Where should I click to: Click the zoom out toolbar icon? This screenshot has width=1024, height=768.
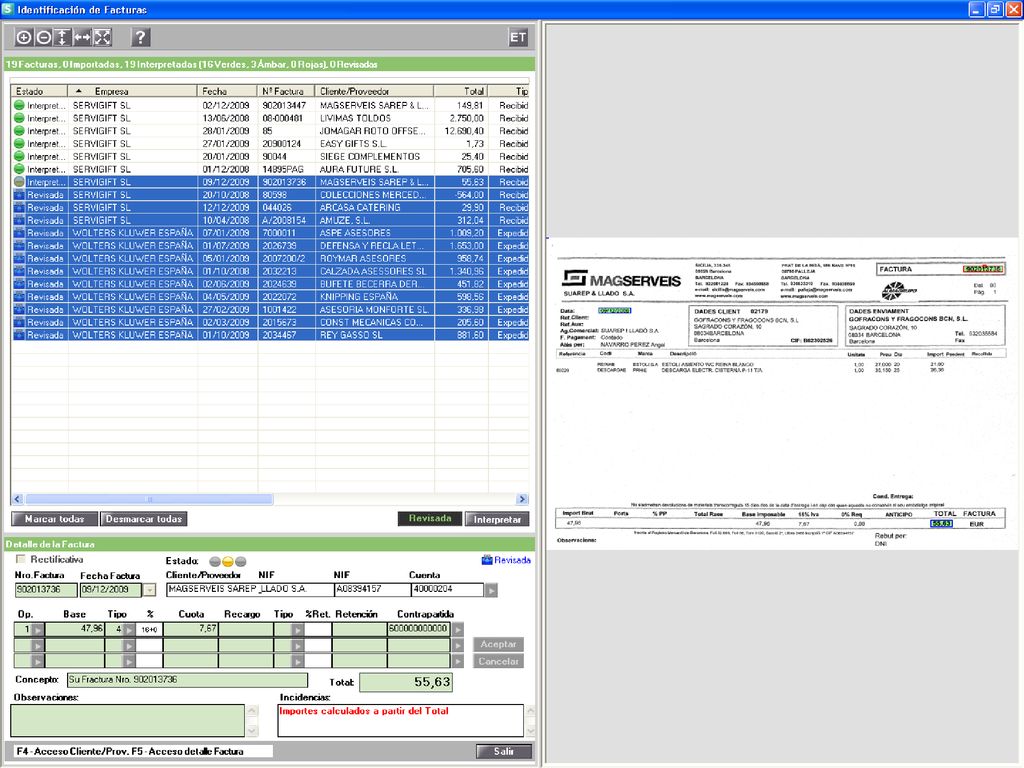click(x=43, y=37)
